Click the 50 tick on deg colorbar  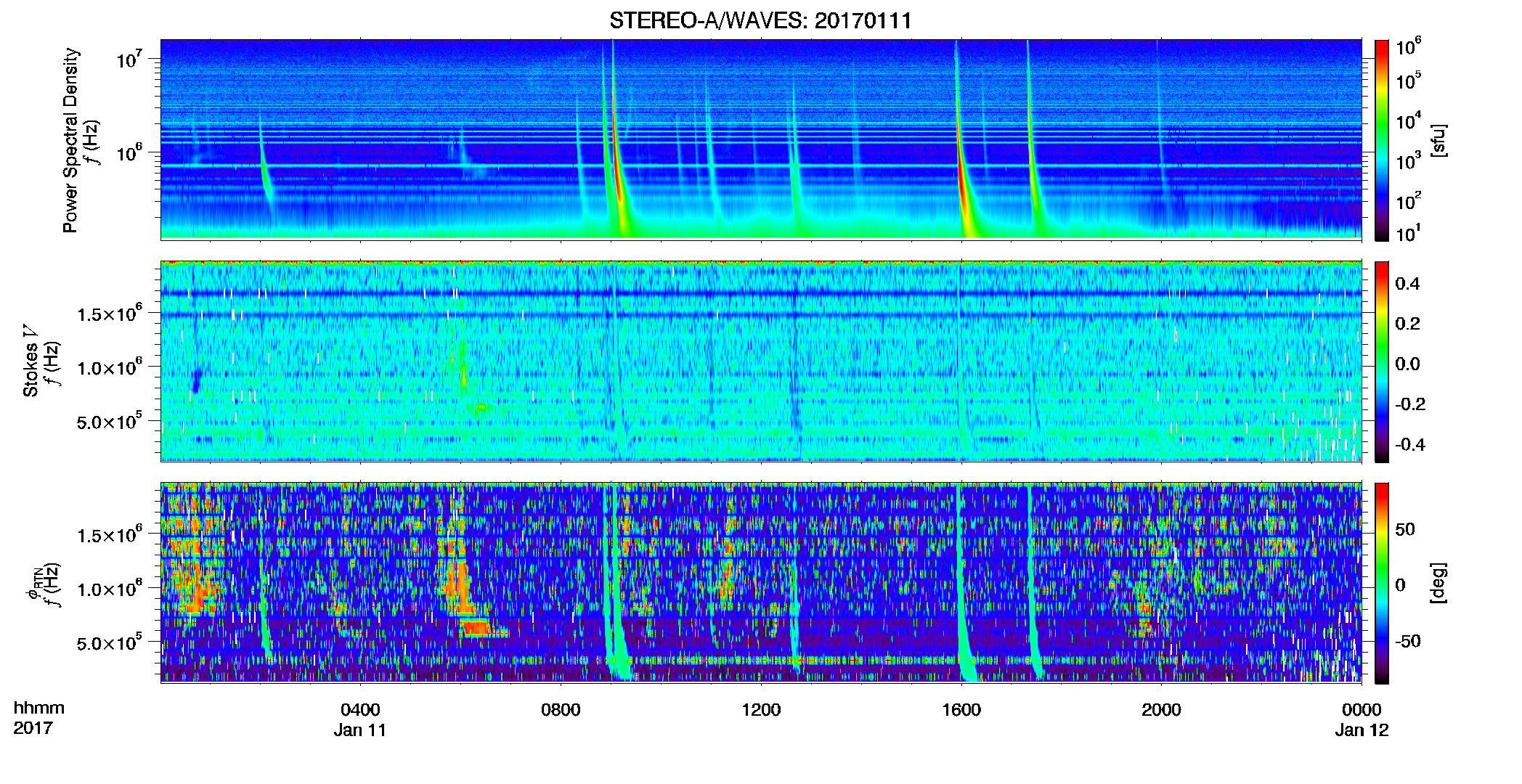(1404, 529)
